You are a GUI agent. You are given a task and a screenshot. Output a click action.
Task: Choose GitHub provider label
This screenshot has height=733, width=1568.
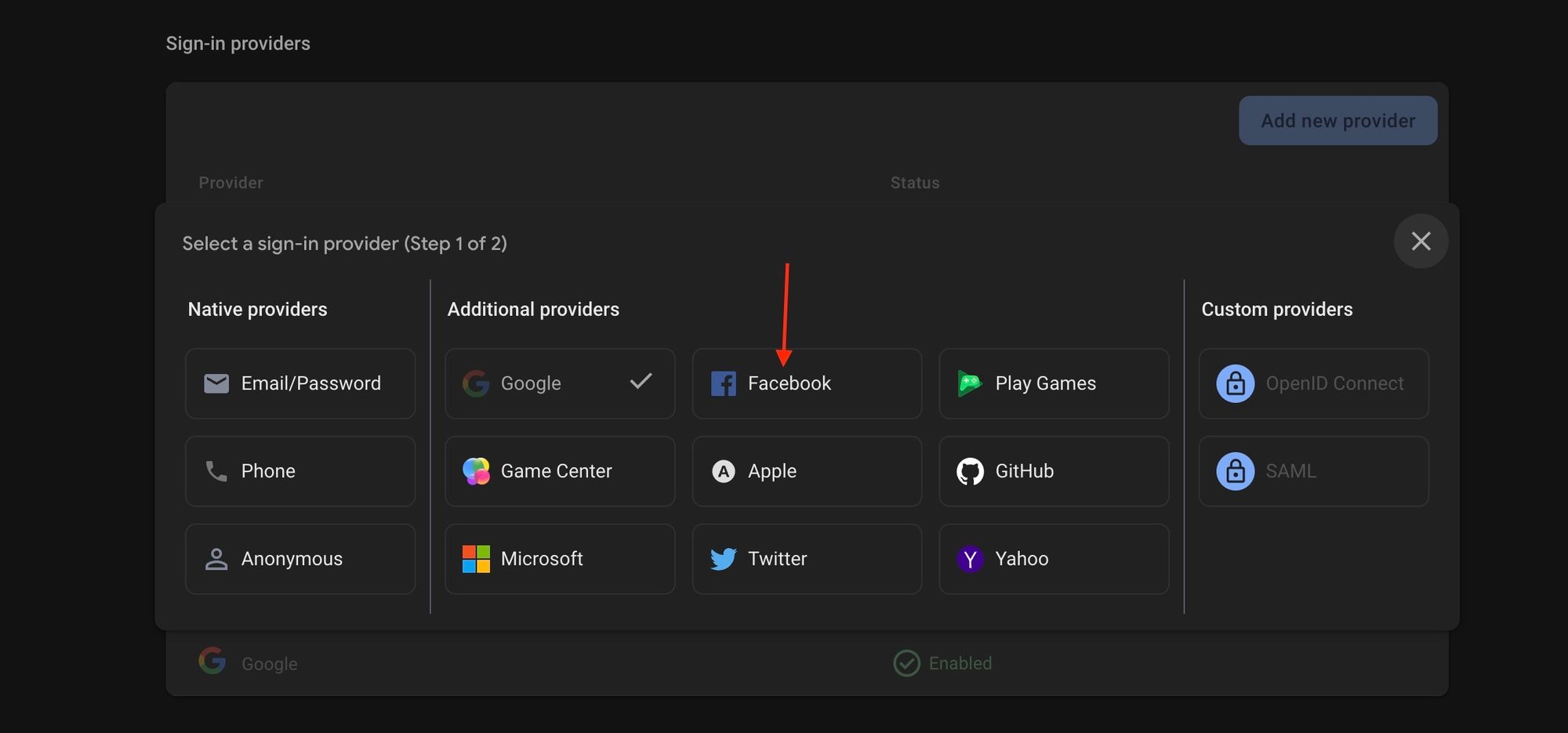coord(1024,471)
